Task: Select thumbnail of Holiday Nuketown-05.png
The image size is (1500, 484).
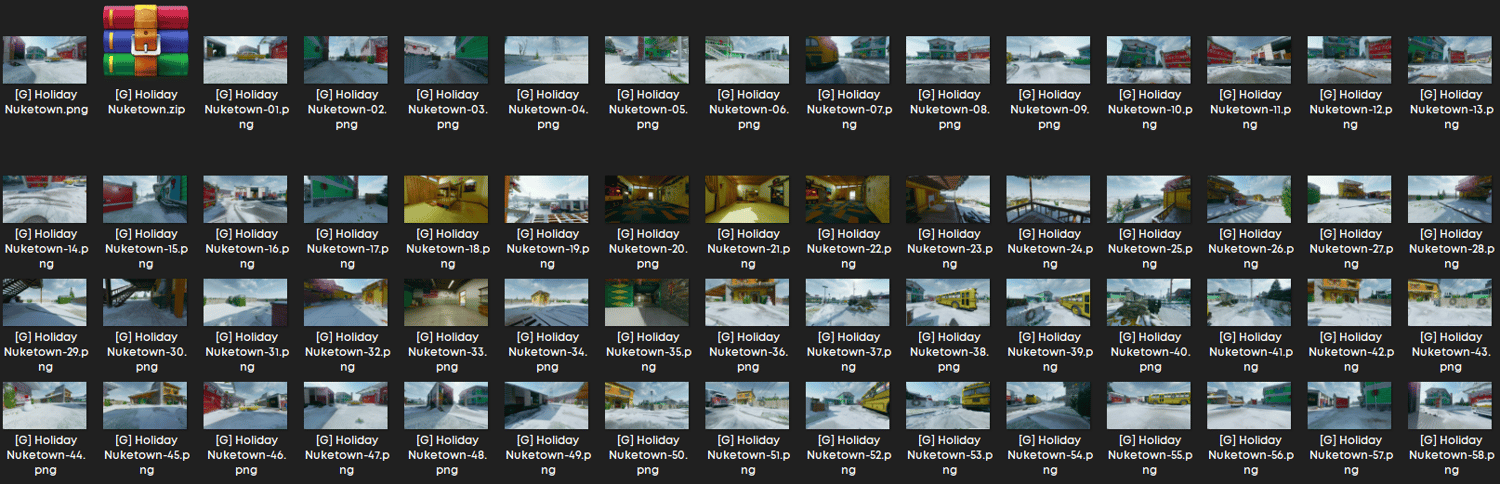Action: (647, 60)
